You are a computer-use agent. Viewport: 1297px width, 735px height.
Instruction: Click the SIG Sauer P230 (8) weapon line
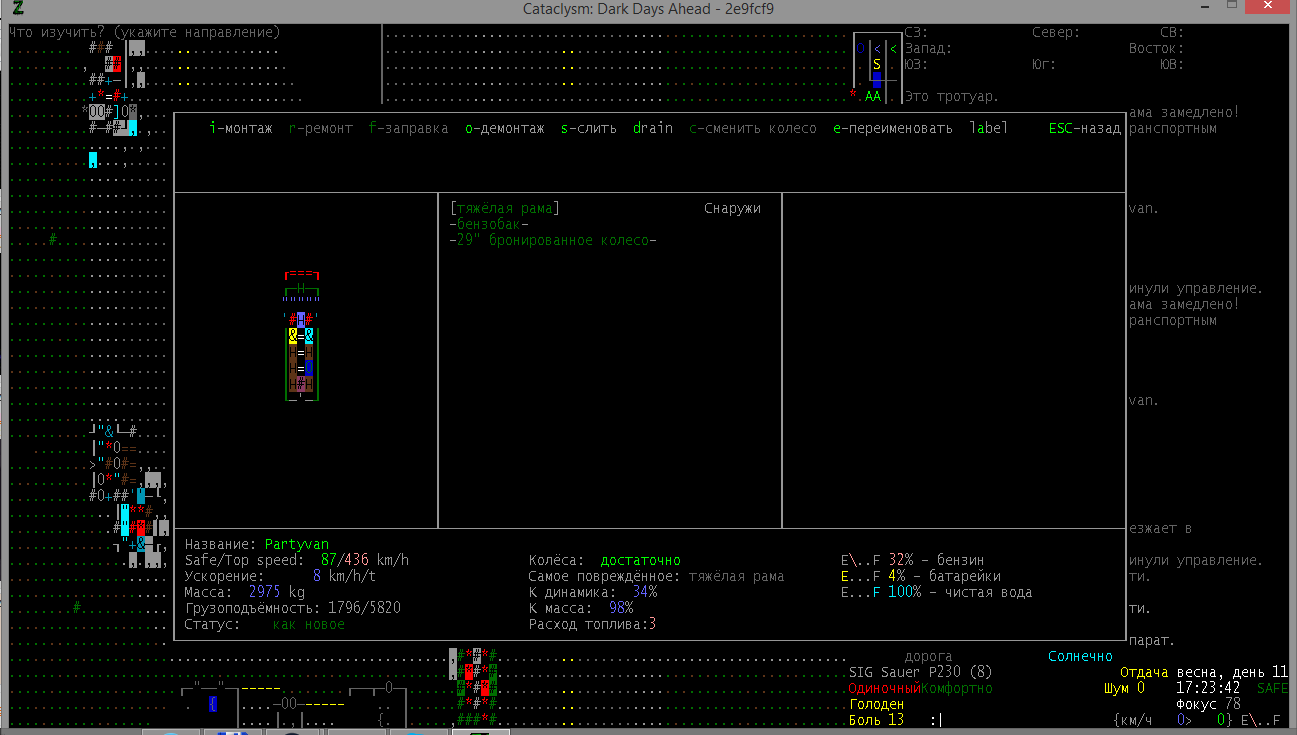pyautogui.click(x=921, y=672)
